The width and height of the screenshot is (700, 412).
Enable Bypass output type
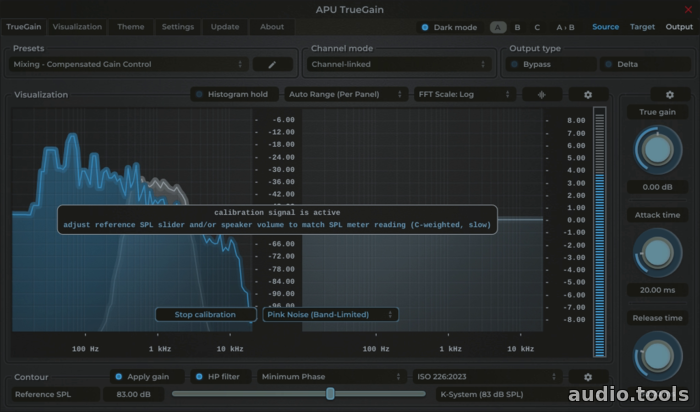[x=551, y=64]
